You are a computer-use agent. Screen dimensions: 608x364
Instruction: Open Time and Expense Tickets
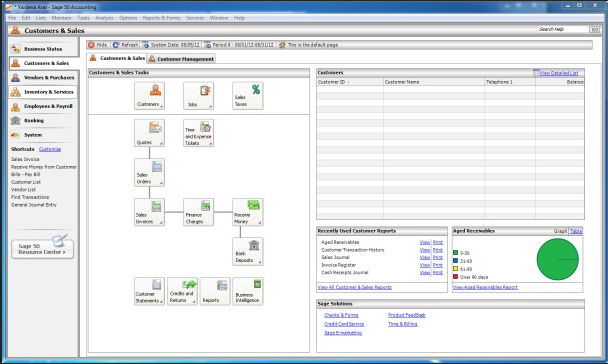[x=198, y=133]
